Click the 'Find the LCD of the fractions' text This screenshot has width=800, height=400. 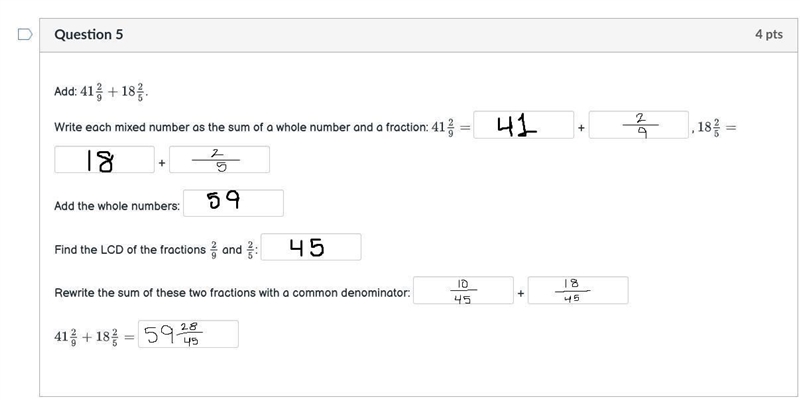(x=130, y=250)
